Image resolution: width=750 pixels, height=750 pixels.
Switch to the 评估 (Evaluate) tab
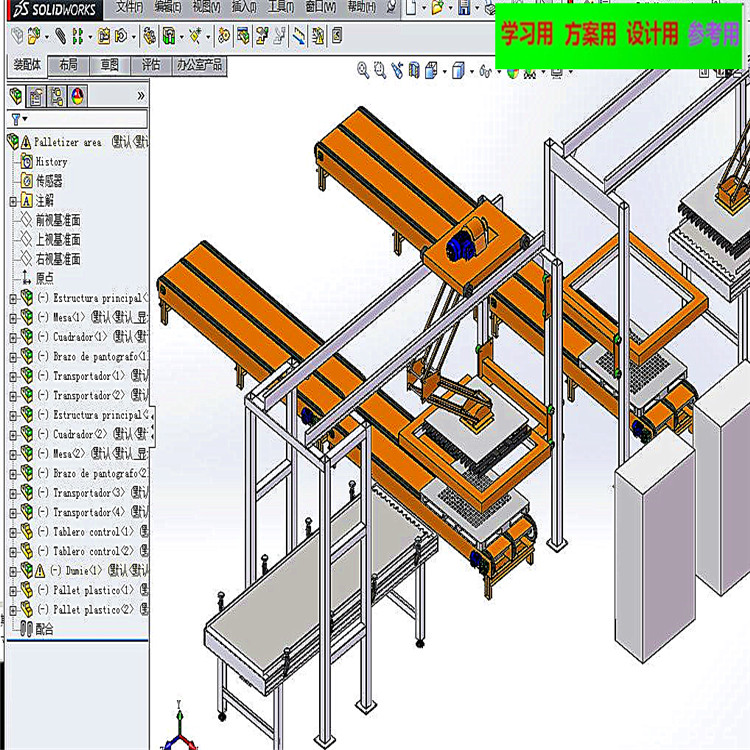click(x=151, y=66)
